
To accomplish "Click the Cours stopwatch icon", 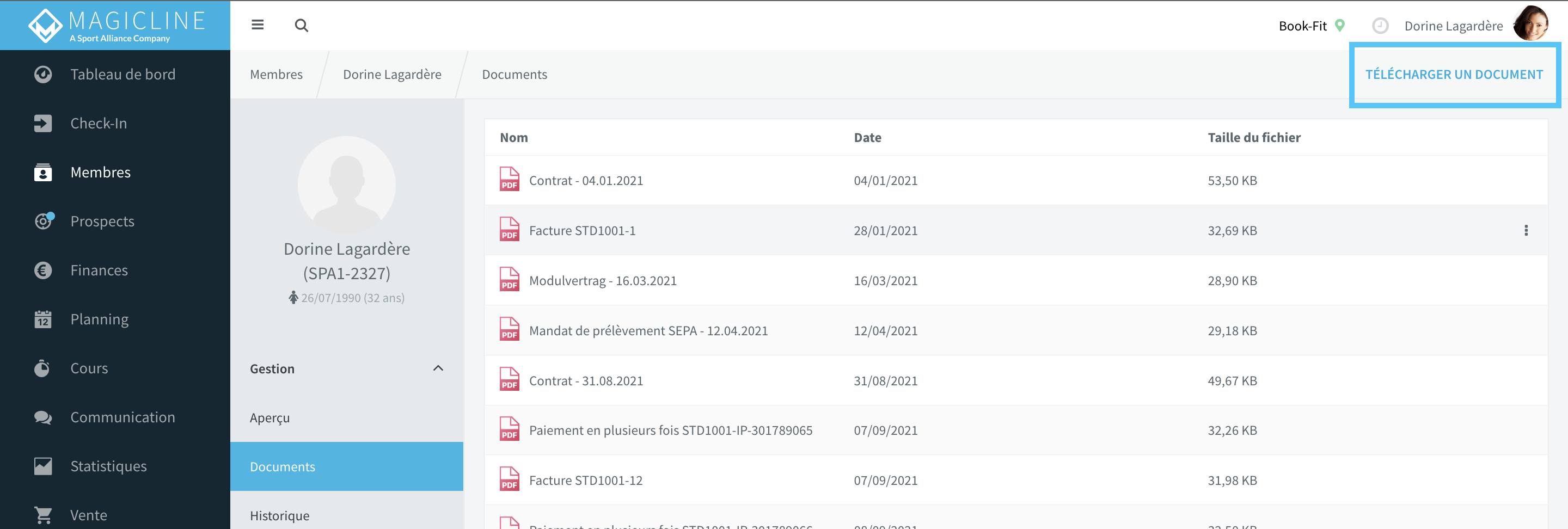I will click(x=42, y=368).
